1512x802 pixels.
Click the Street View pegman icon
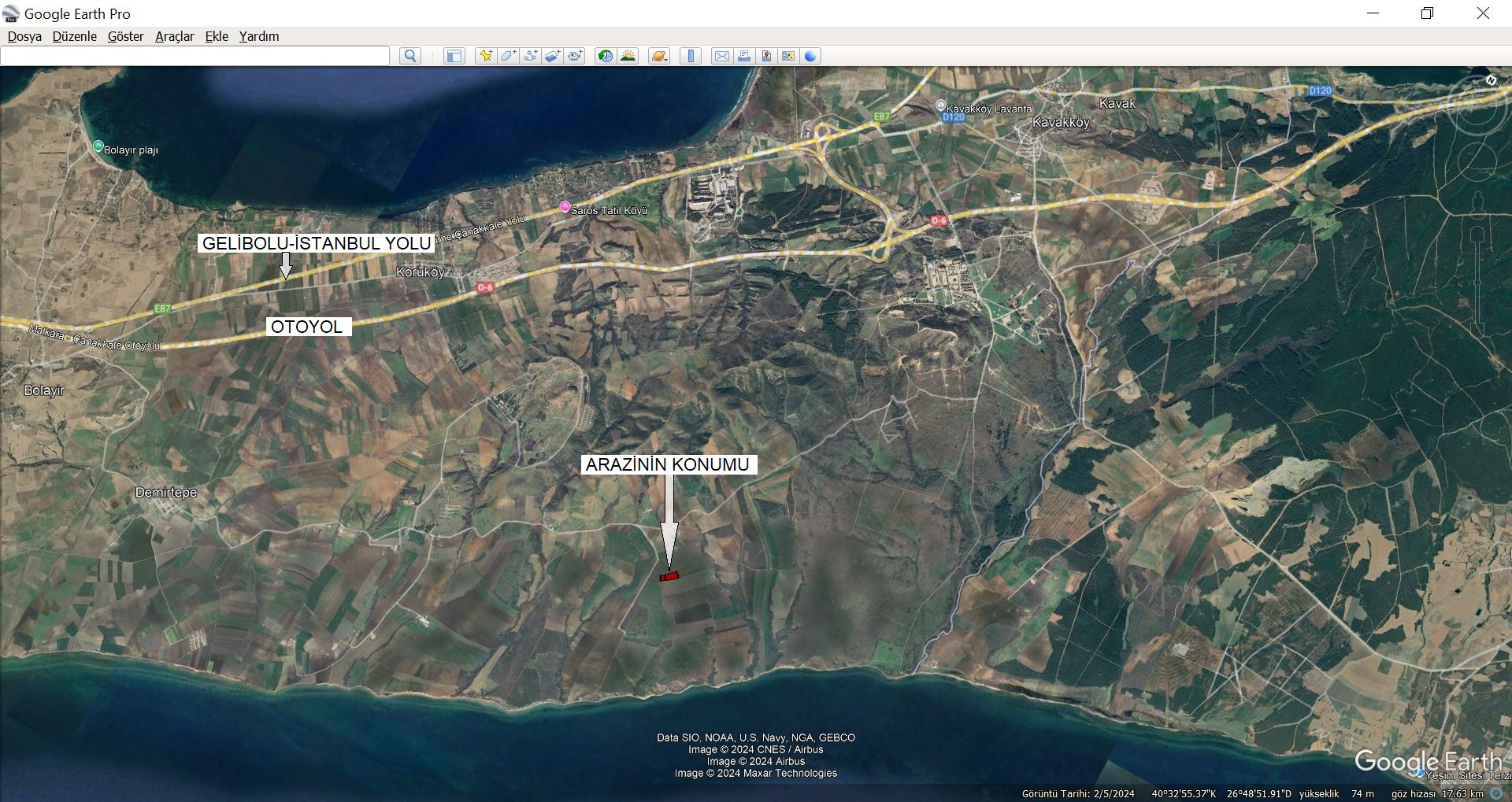pyautogui.click(x=1477, y=204)
